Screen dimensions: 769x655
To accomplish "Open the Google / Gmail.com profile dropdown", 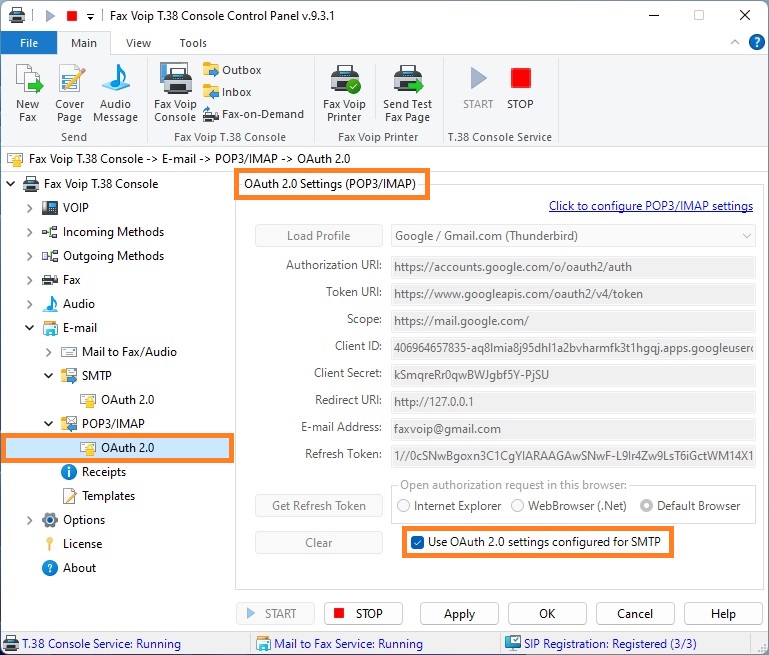I will point(573,236).
